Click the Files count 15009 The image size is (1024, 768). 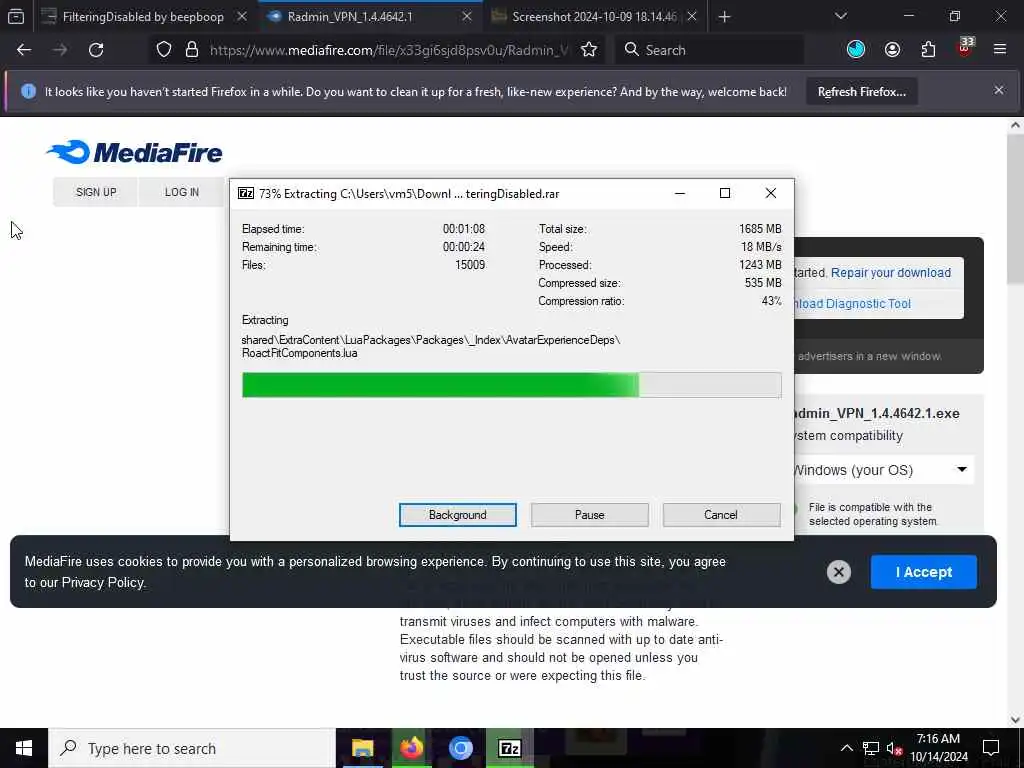coord(470,265)
